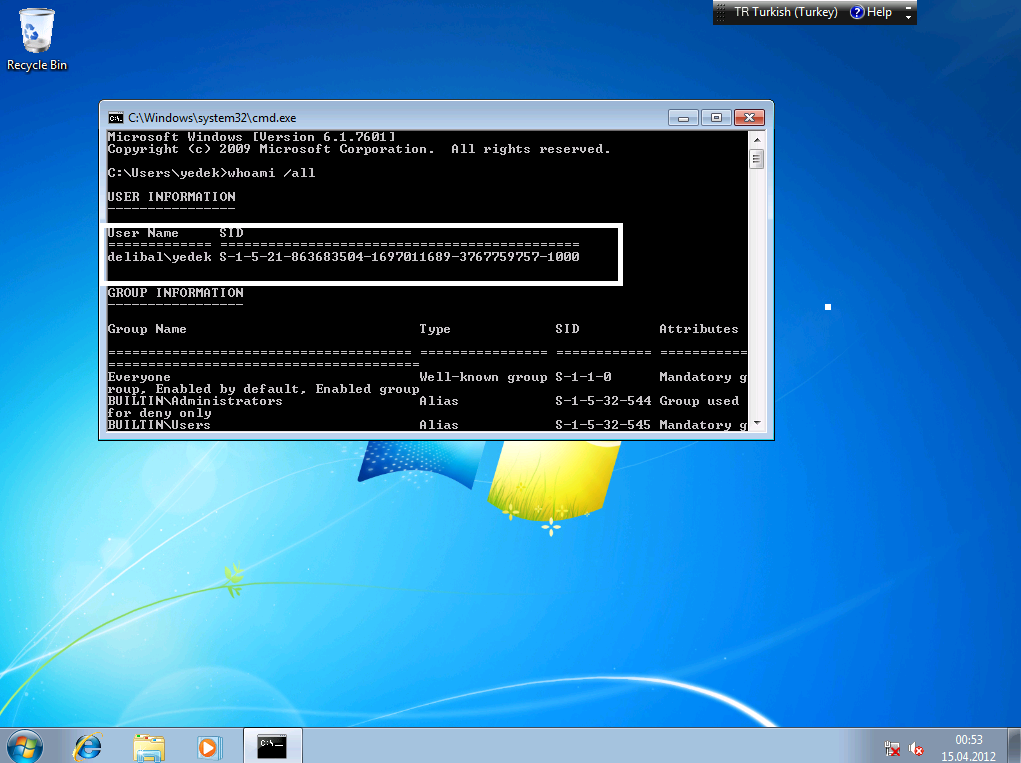Click the cmd.exe taskbar button
The height and width of the screenshot is (763, 1021).
[x=272, y=745]
